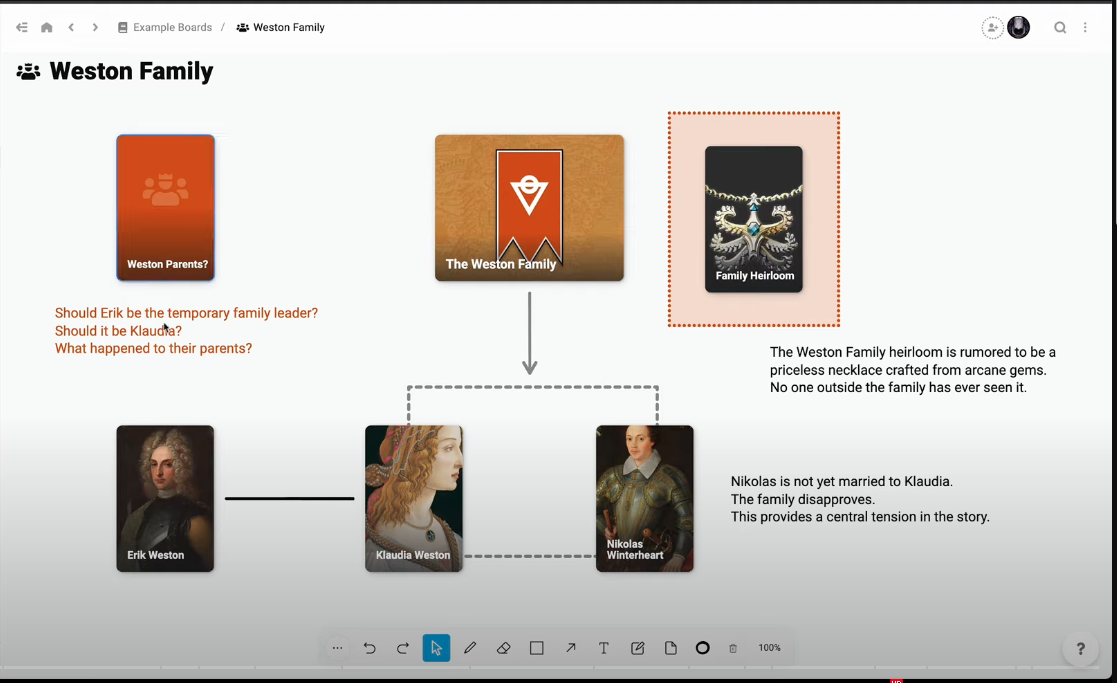Select the Arrow connector tool

[x=571, y=648]
